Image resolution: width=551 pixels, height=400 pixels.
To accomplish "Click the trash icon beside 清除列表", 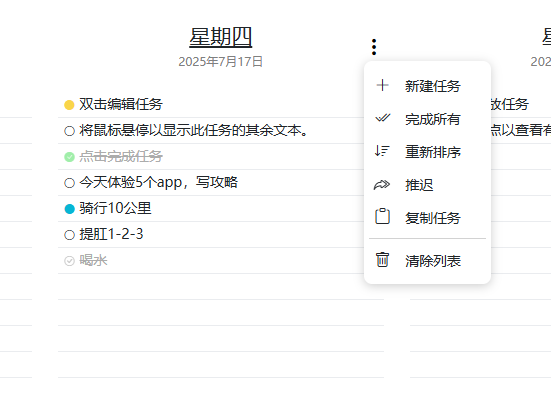I will pos(382,260).
